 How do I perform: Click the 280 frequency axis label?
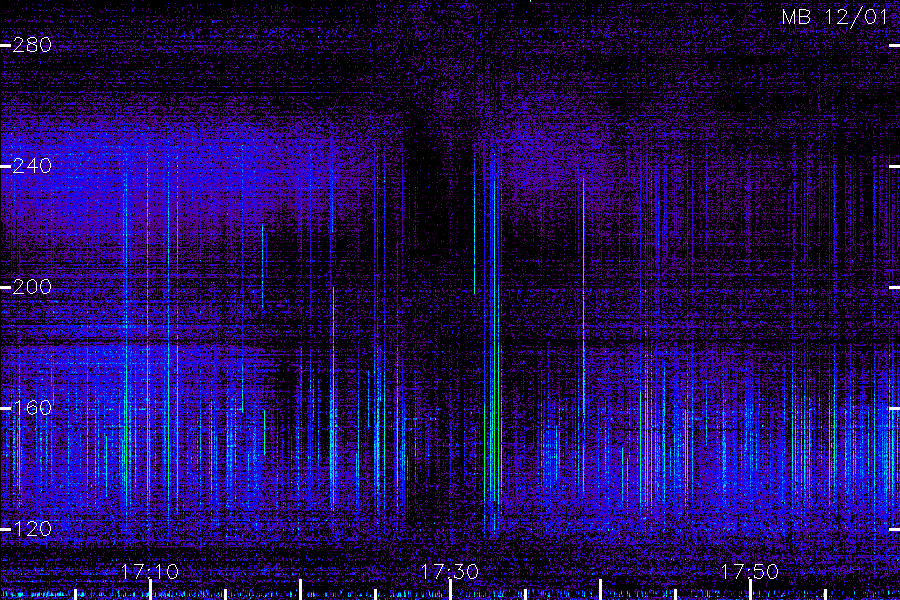coord(32,45)
